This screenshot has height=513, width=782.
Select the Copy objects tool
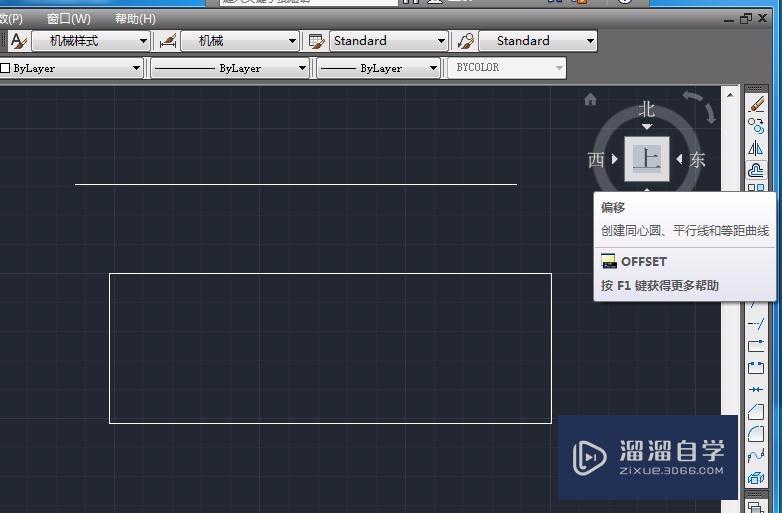pos(756,126)
